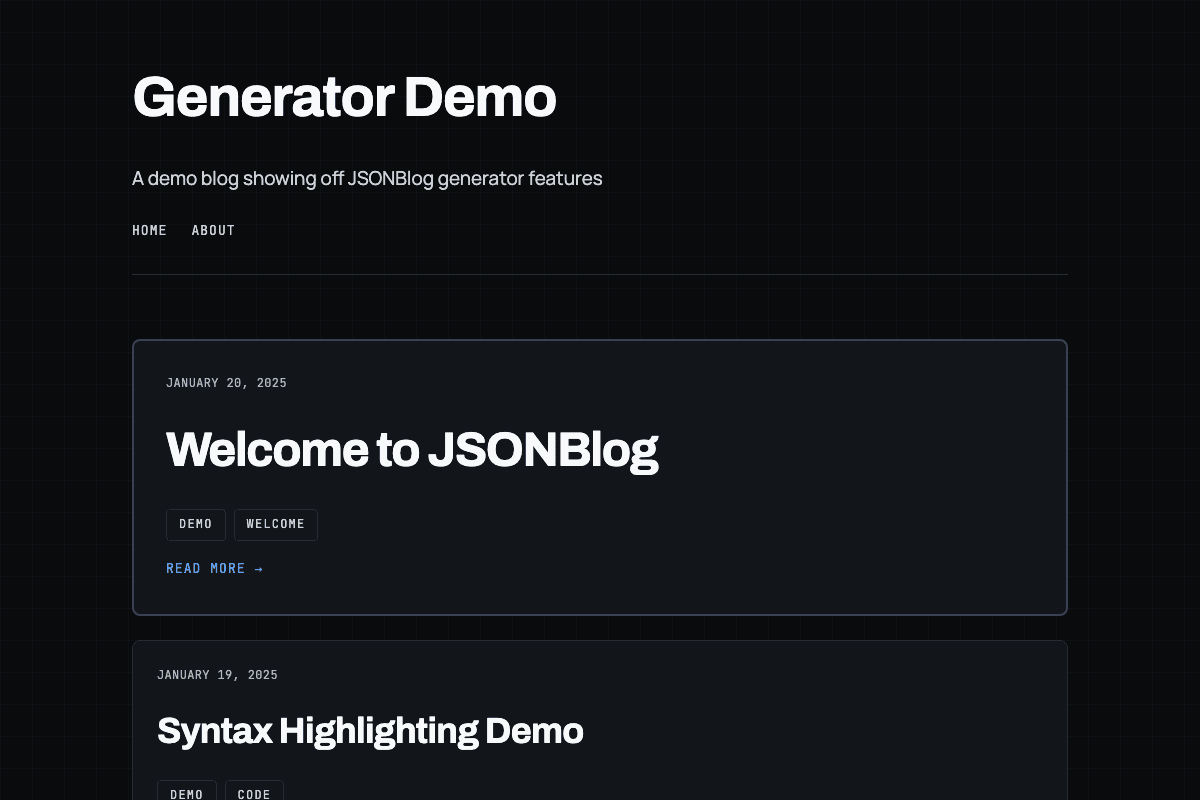Click the divider line below the navigation

600,274
